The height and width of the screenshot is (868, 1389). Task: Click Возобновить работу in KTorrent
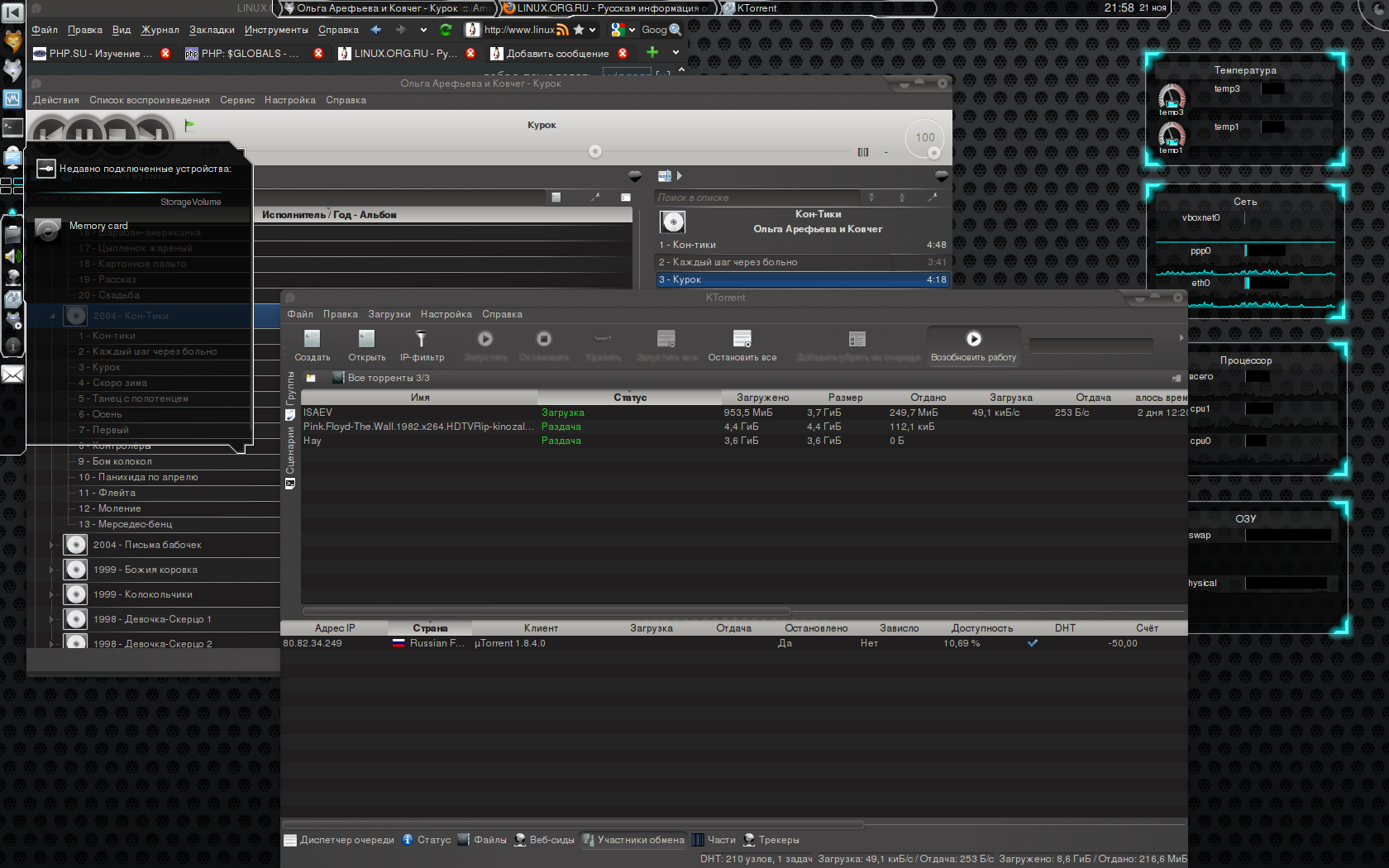click(973, 346)
